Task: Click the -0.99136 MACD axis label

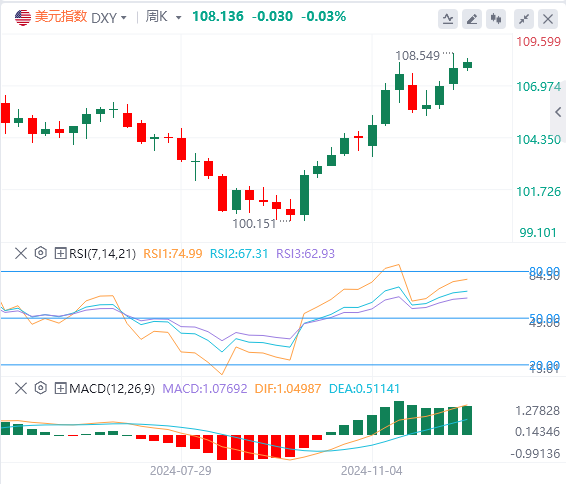Action: [535, 454]
